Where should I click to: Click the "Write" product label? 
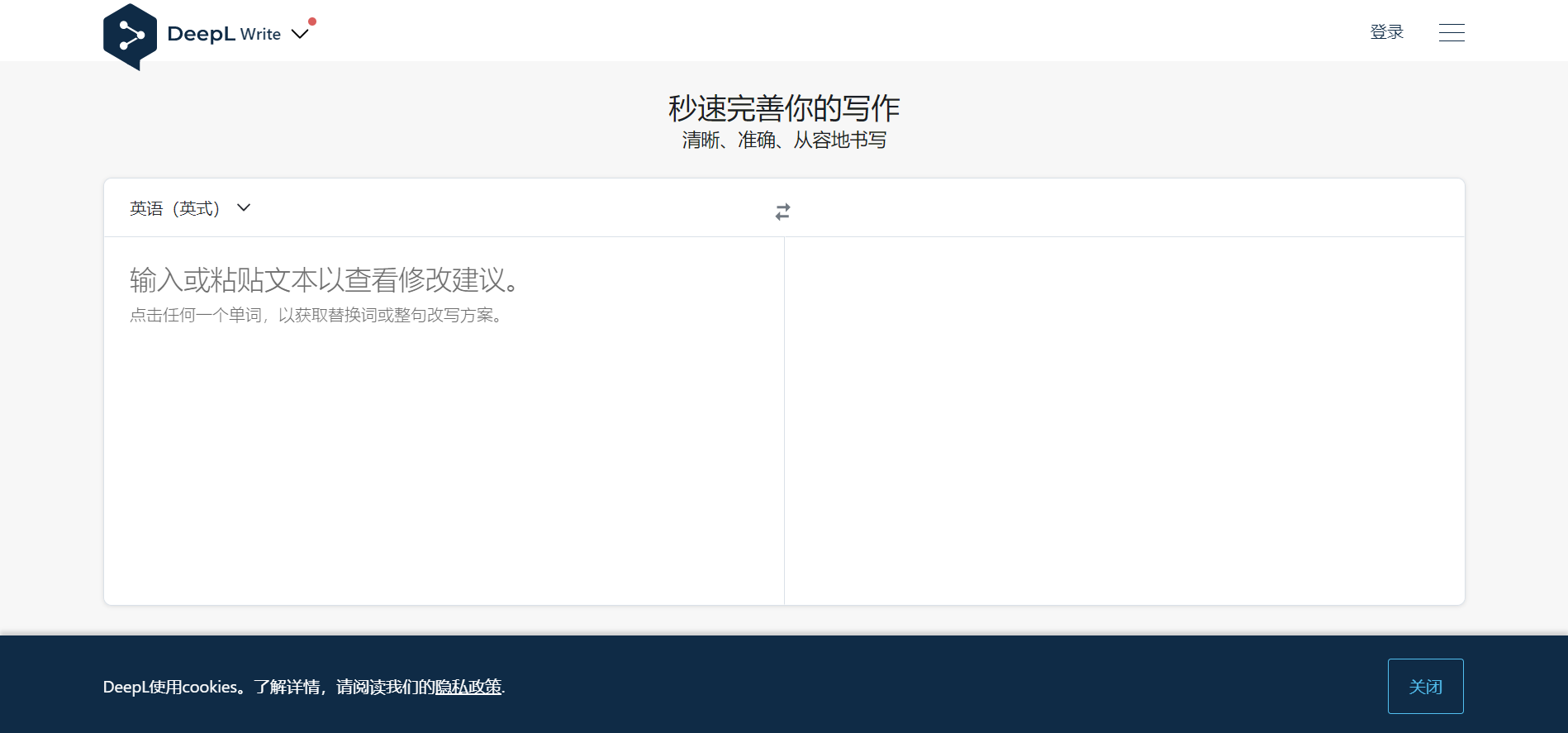(260, 35)
